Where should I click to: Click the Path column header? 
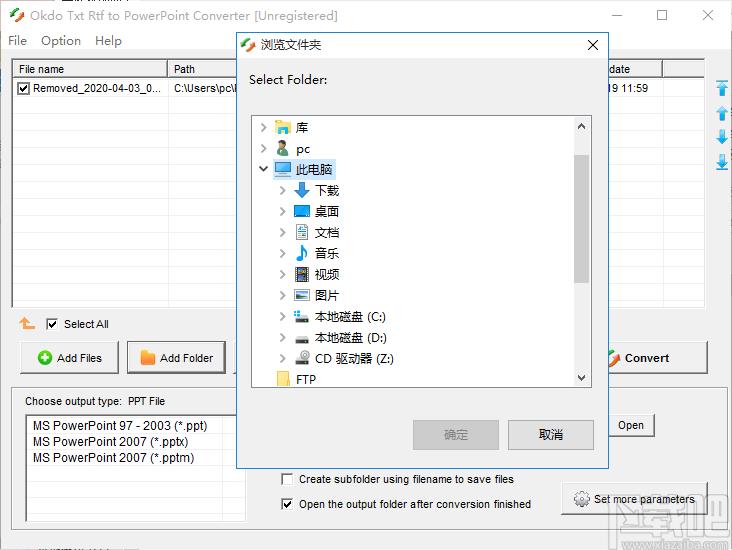[x=202, y=69]
